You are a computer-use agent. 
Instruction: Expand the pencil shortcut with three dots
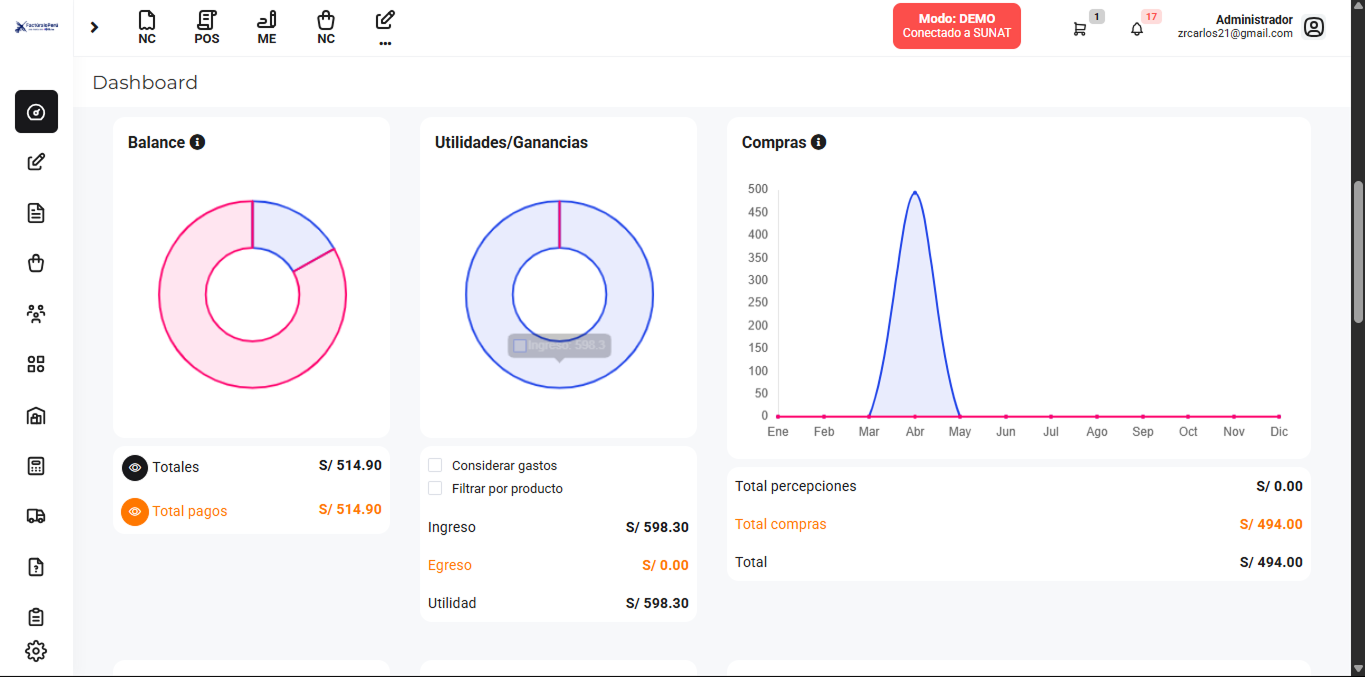tap(385, 27)
